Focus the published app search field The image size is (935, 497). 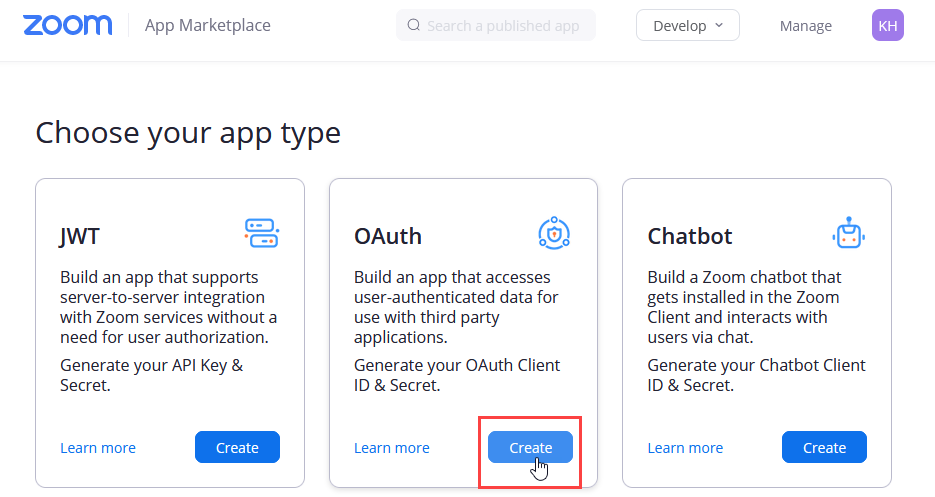503,26
